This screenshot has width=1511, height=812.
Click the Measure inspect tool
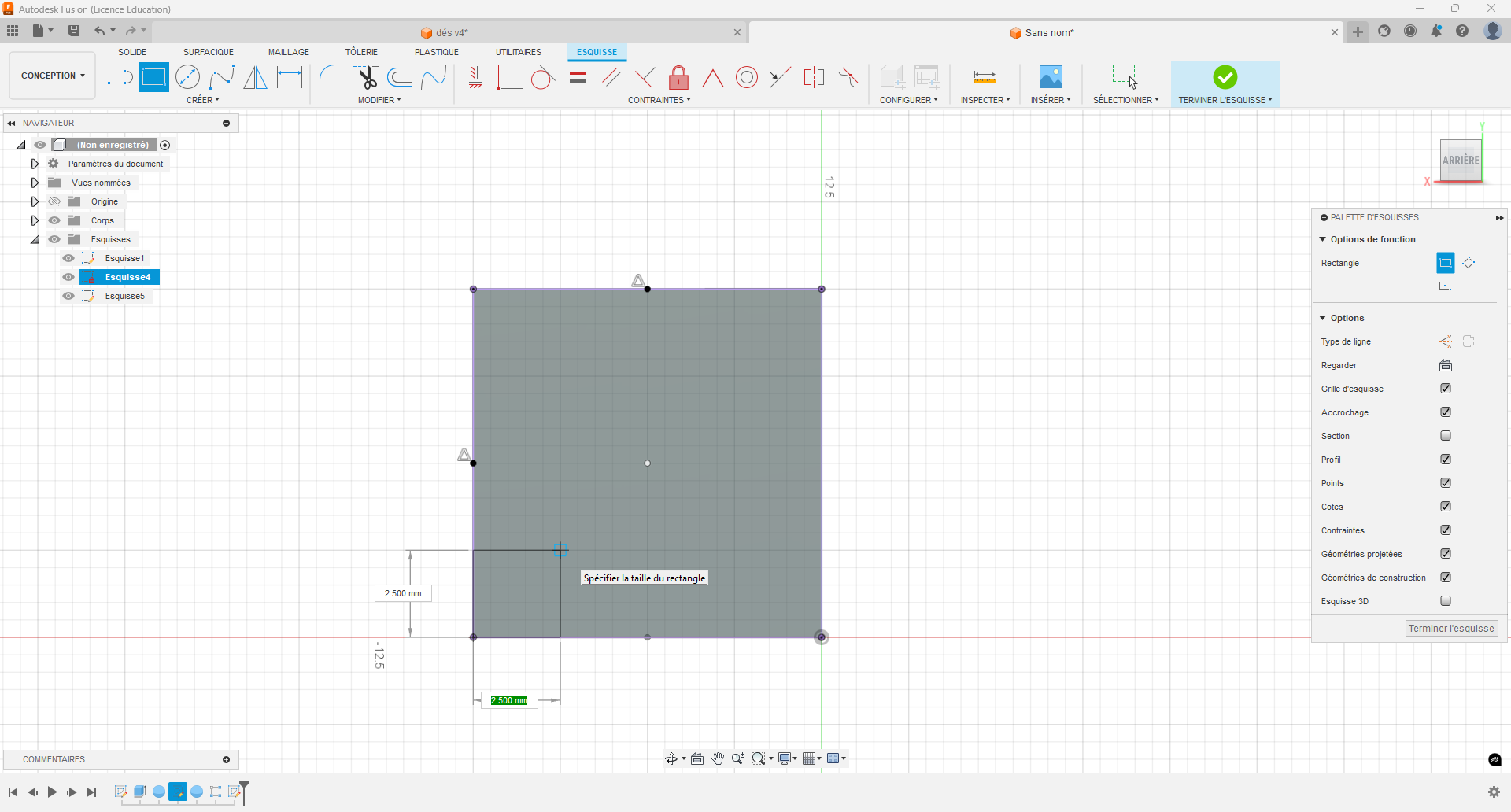985,77
